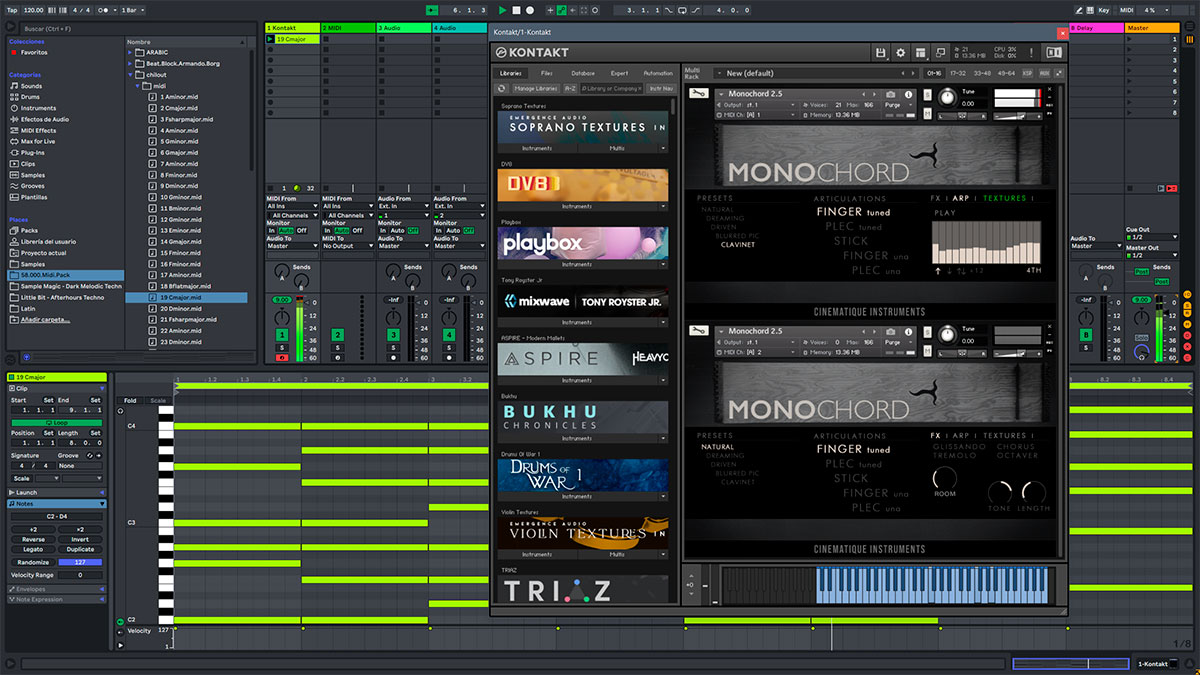Image resolution: width=1200 pixels, height=675 pixels.
Task: Toggle Kontakt minimized view icon
Action: [941, 52]
